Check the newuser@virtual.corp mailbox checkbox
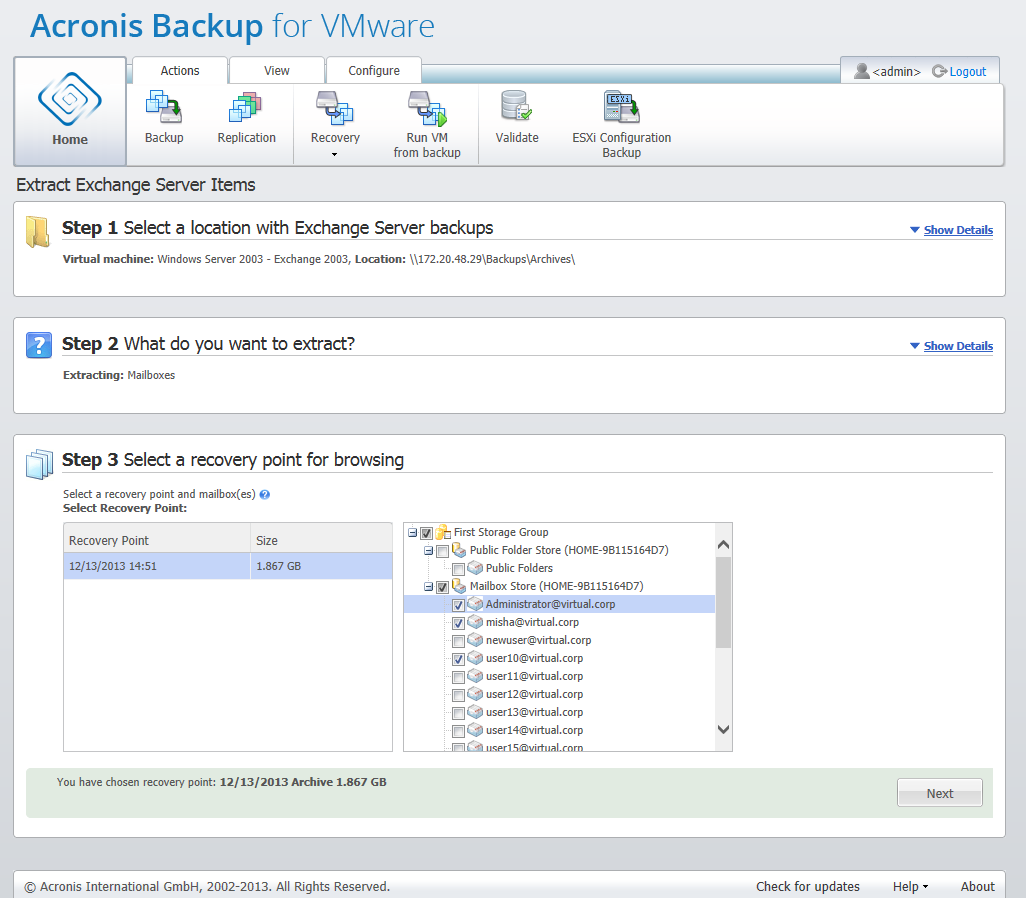The width and height of the screenshot is (1026, 898). [x=458, y=641]
